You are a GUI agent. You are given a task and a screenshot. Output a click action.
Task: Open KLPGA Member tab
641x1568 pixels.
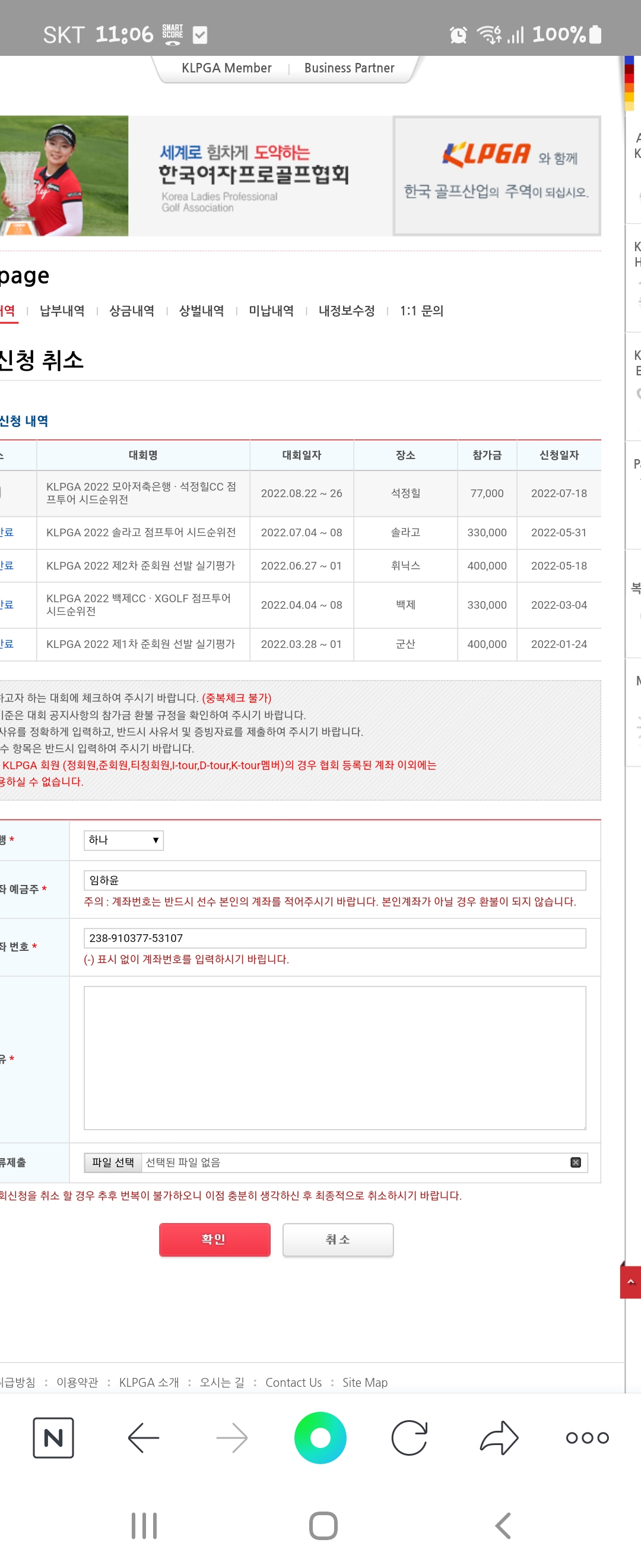point(226,68)
